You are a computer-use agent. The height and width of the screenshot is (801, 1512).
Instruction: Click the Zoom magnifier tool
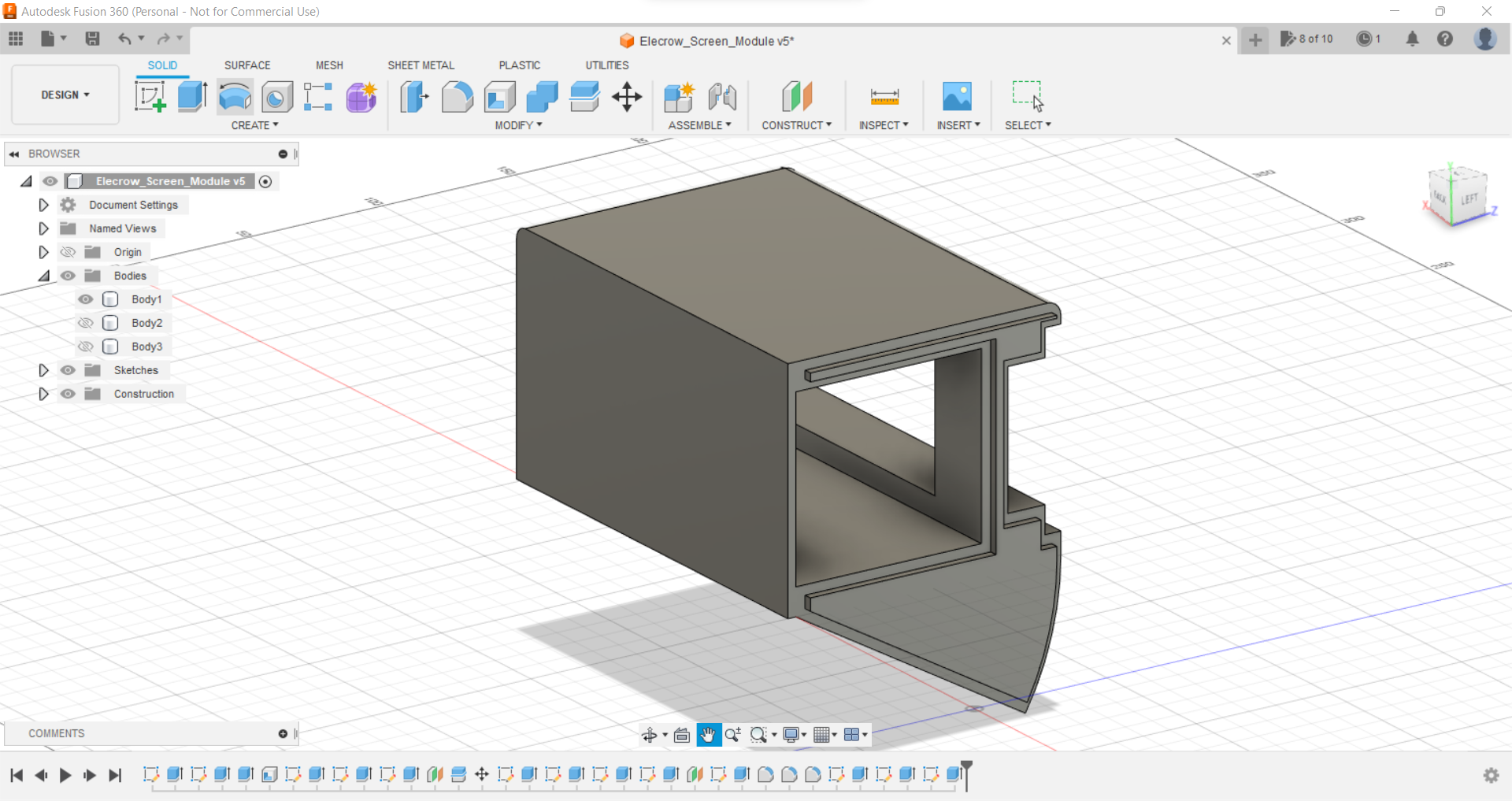(733, 735)
